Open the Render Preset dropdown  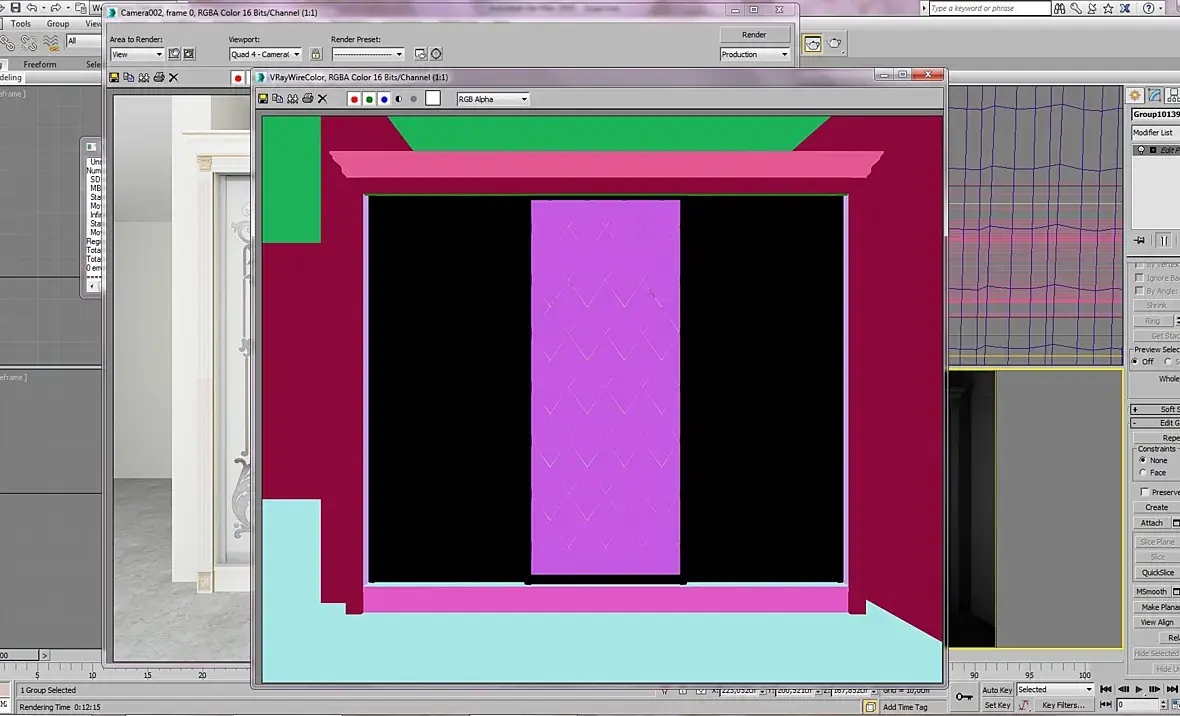tap(368, 54)
